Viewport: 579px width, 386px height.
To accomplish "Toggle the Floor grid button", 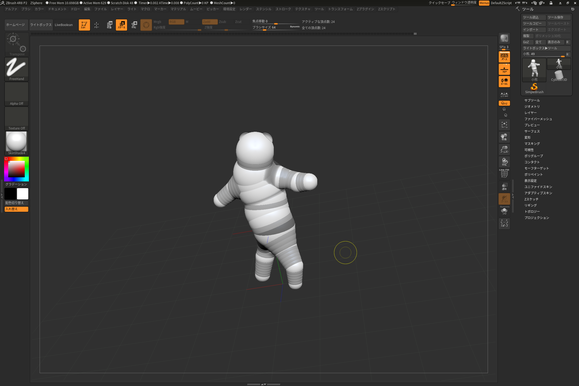I will tap(504, 69).
